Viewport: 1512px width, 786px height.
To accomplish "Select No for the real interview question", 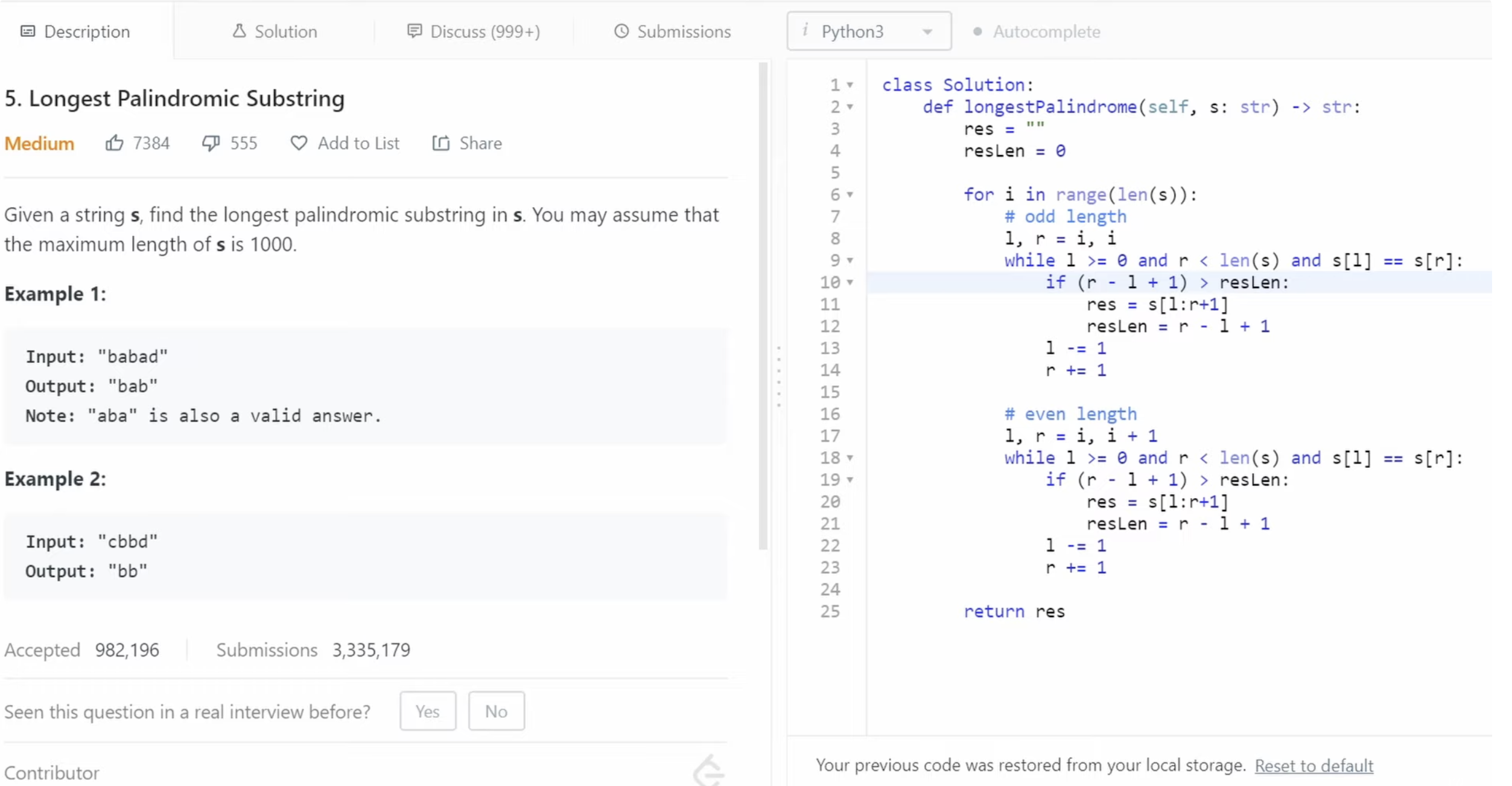I will (496, 711).
